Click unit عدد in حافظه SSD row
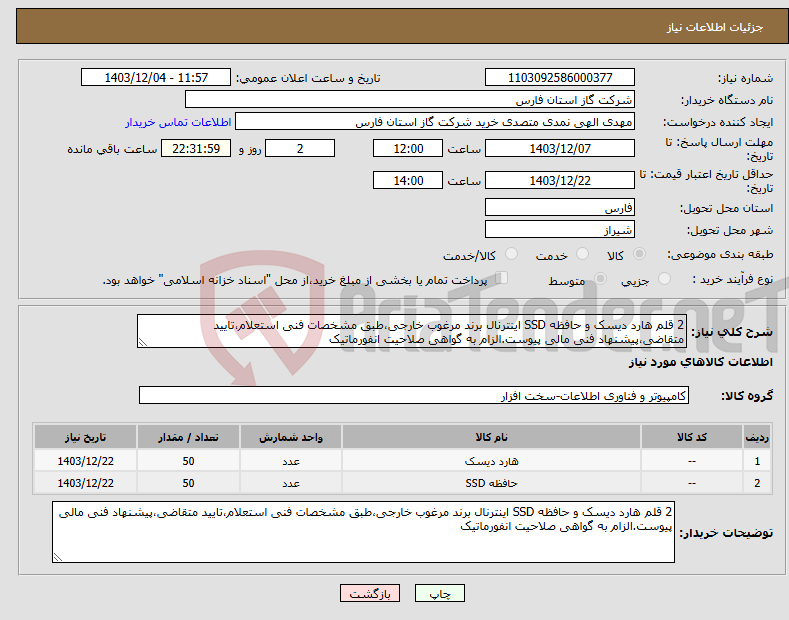Screen dimensions: 789x620 [291, 483]
